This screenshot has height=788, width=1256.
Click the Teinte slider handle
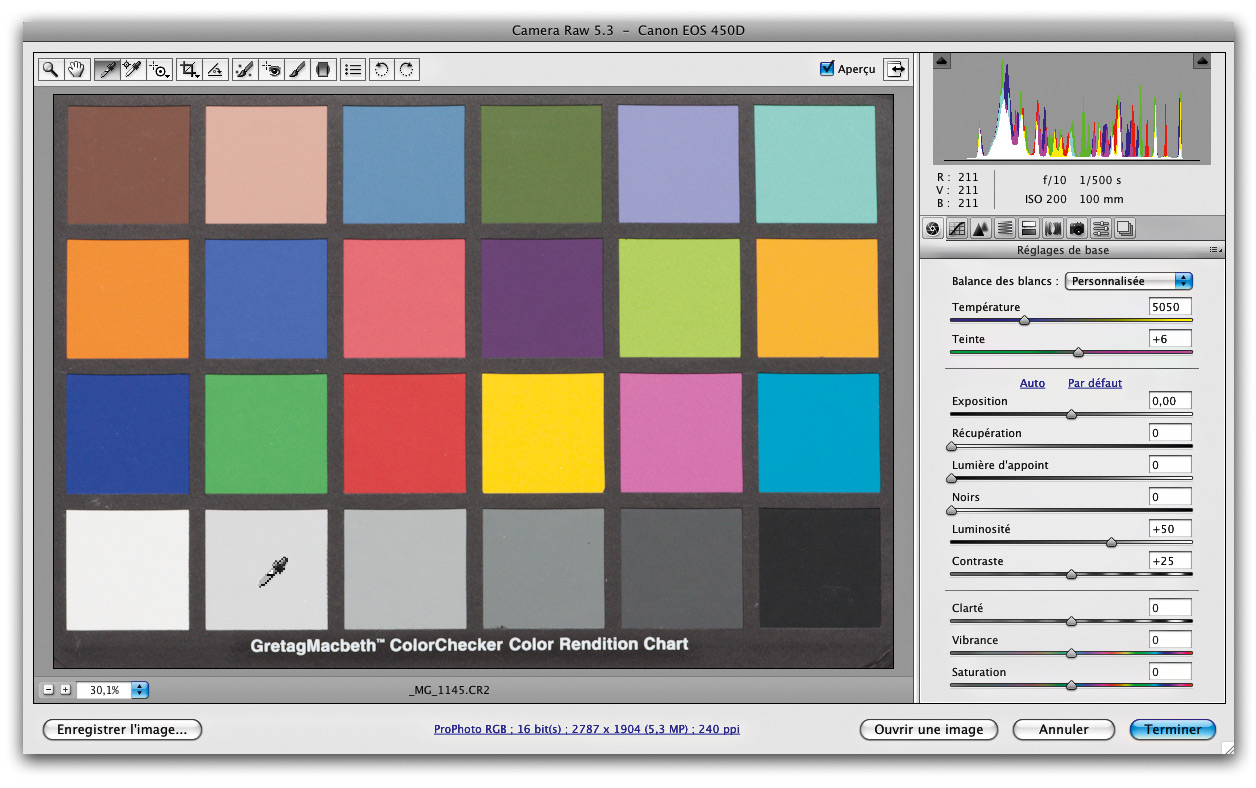pyautogui.click(x=1078, y=352)
